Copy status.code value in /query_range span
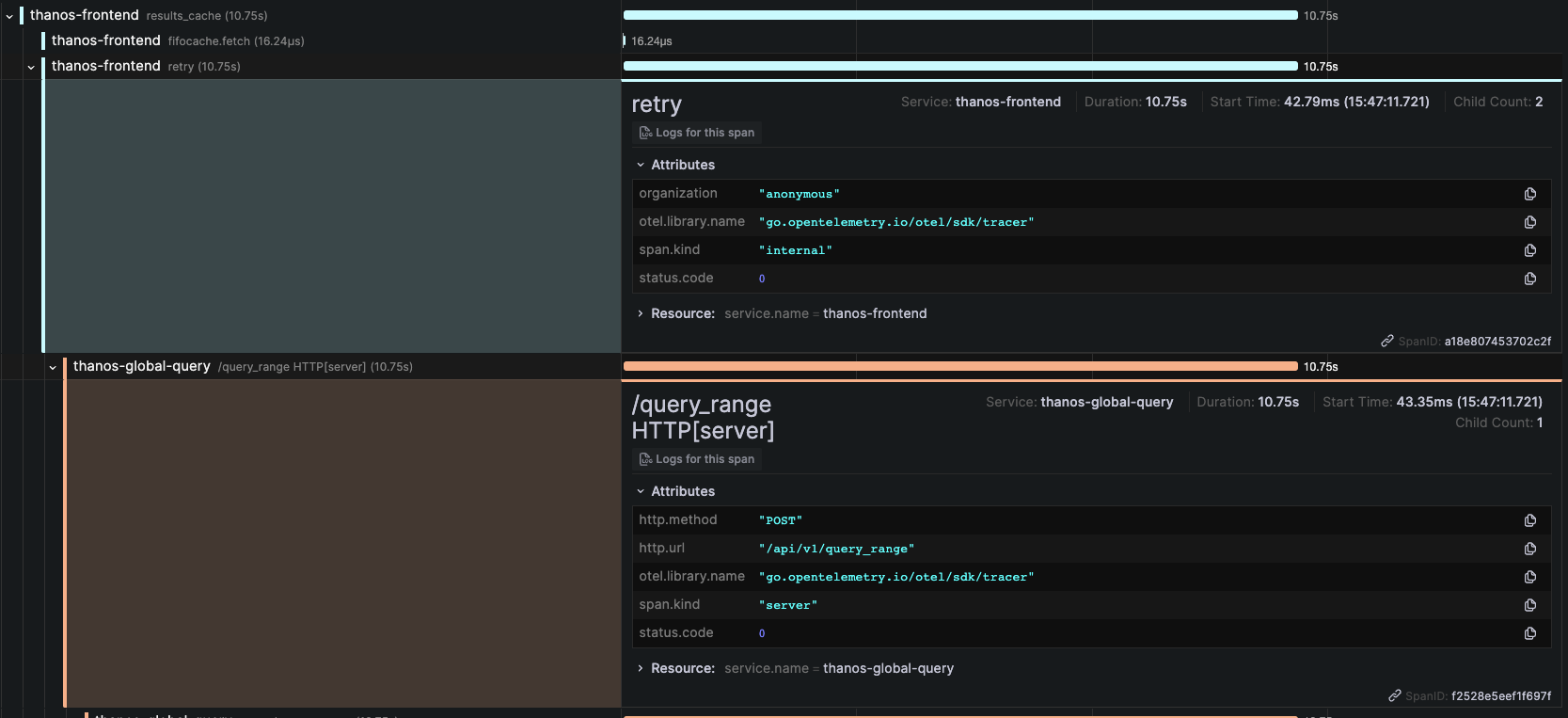Screen dimensions: 1568x718 pos(1530,633)
